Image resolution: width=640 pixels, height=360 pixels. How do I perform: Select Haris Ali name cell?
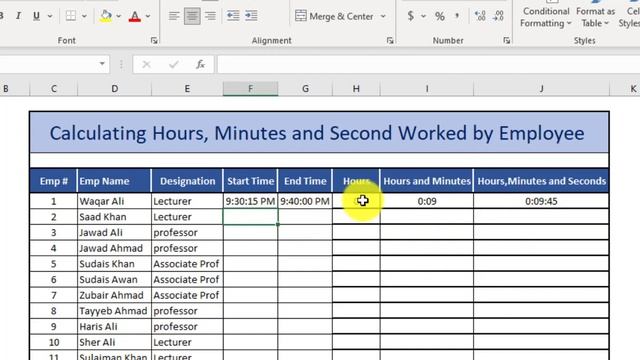pyautogui.click(x=114, y=327)
